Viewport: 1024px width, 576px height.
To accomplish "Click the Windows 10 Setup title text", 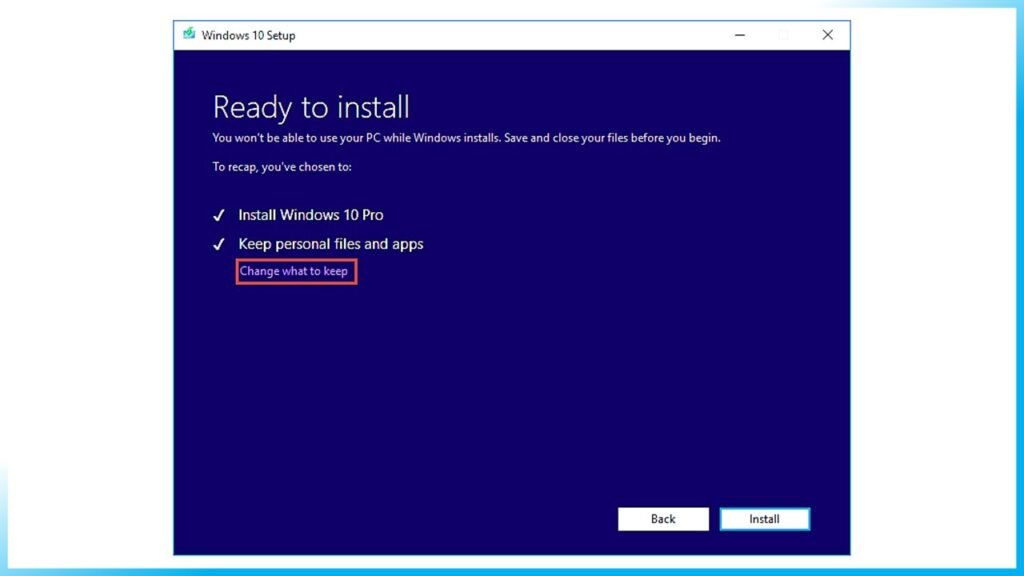I will click(247, 35).
